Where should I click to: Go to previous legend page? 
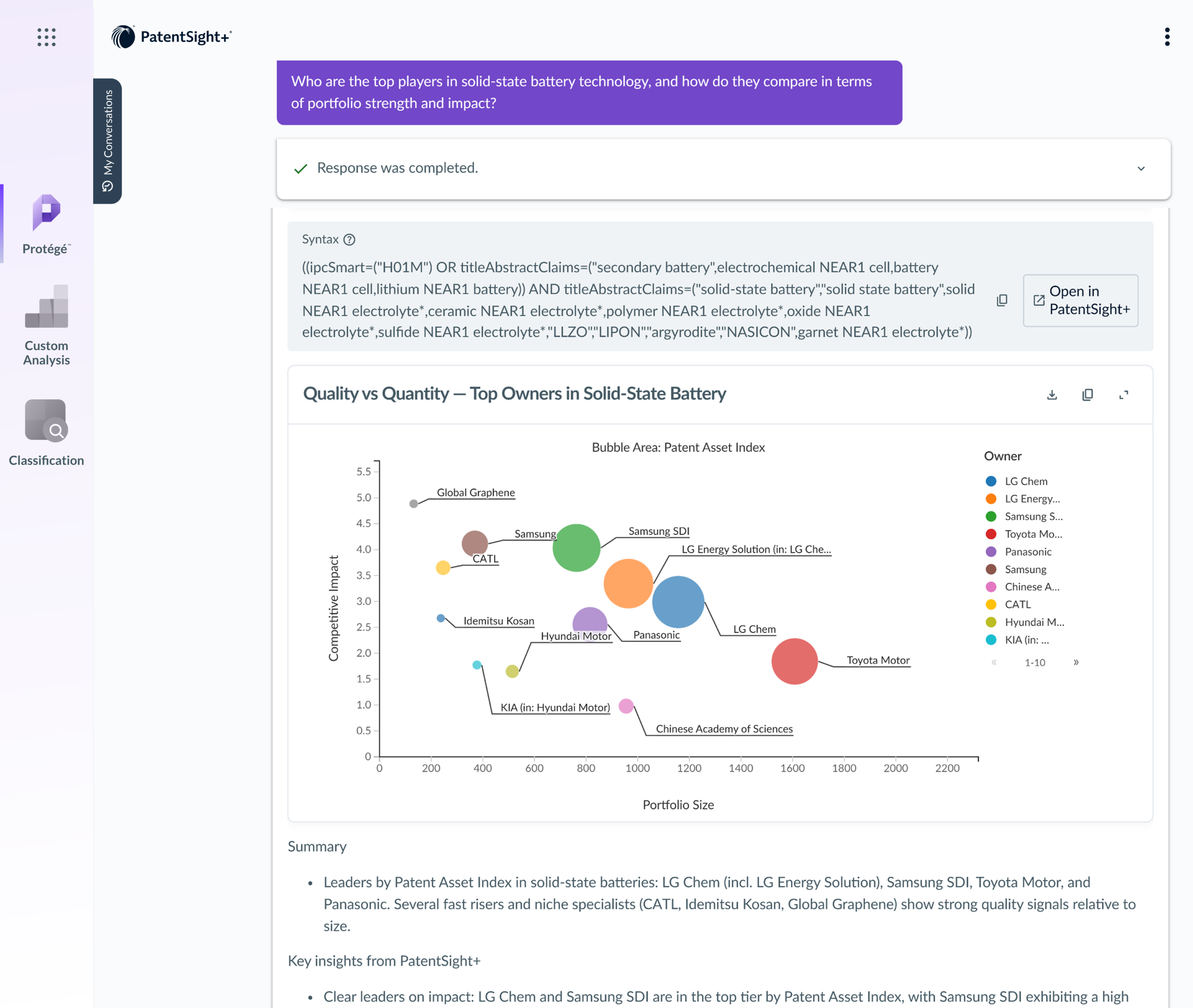coord(994,662)
